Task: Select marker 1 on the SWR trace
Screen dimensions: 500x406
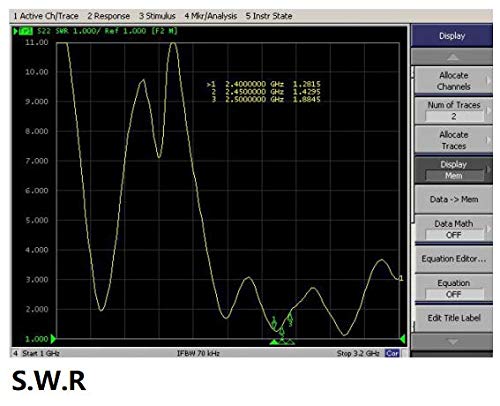Action: click(274, 322)
